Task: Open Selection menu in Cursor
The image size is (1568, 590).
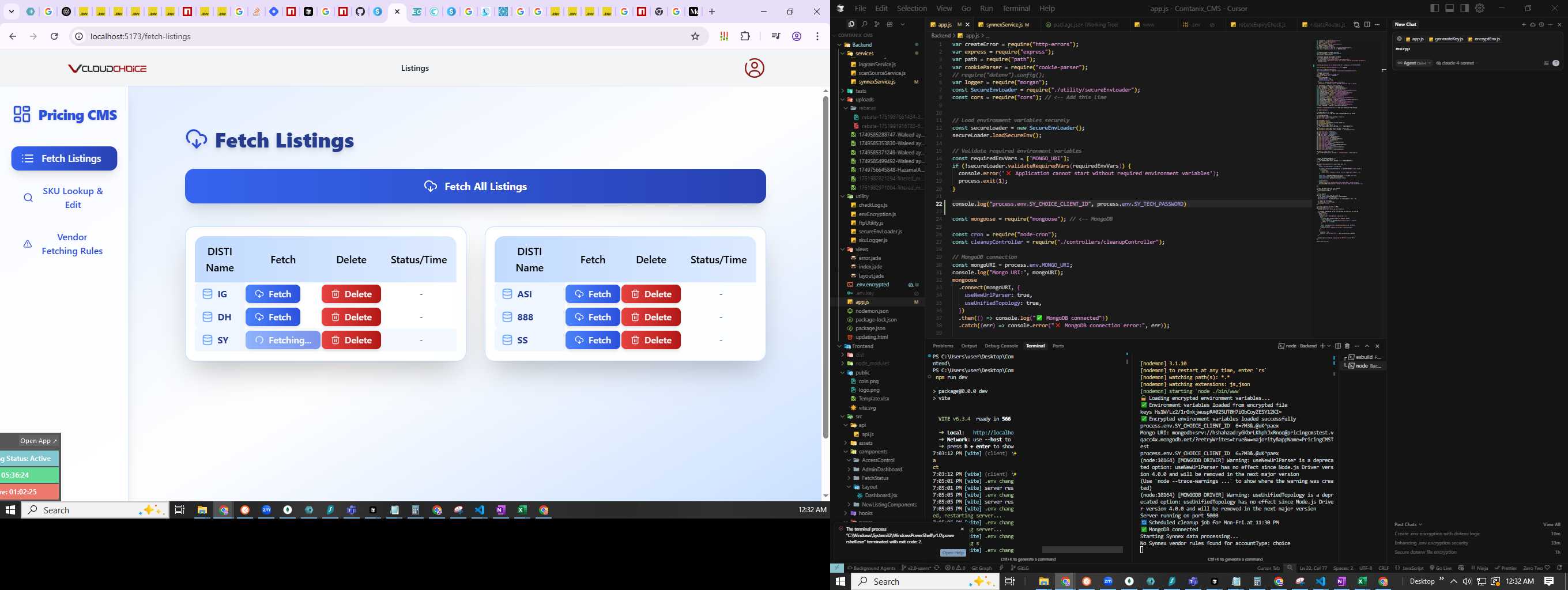Action: click(912, 9)
